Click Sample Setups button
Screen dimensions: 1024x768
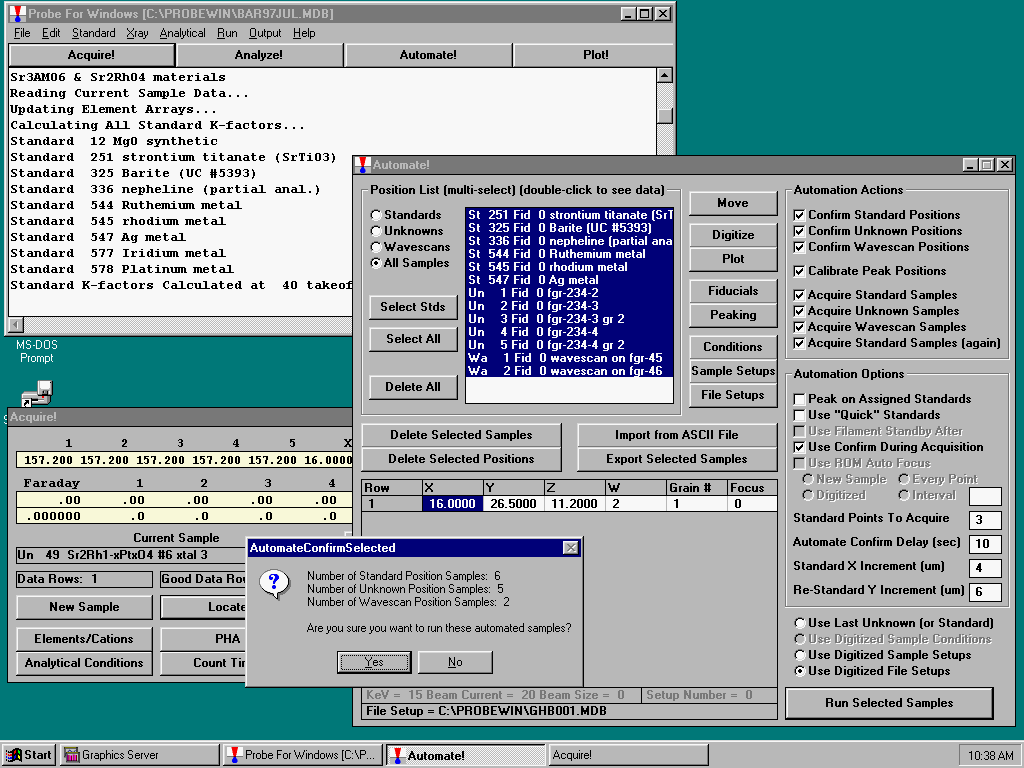[x=733, y=372]
